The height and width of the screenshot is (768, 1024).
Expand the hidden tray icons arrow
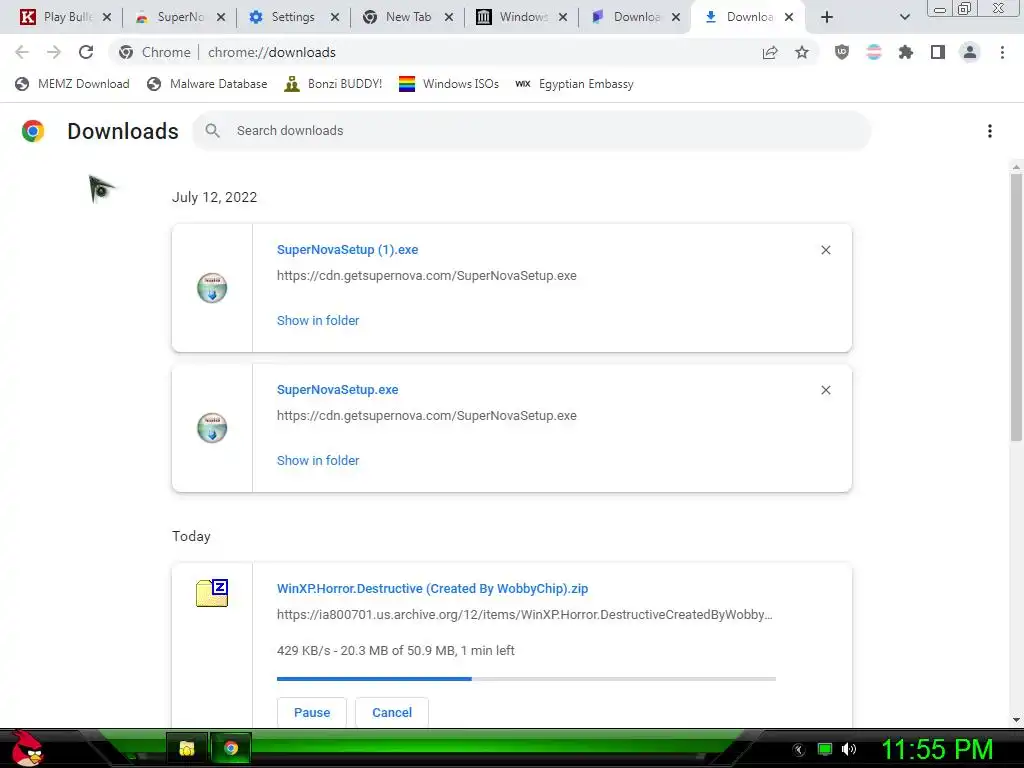[x=798, y=749]
